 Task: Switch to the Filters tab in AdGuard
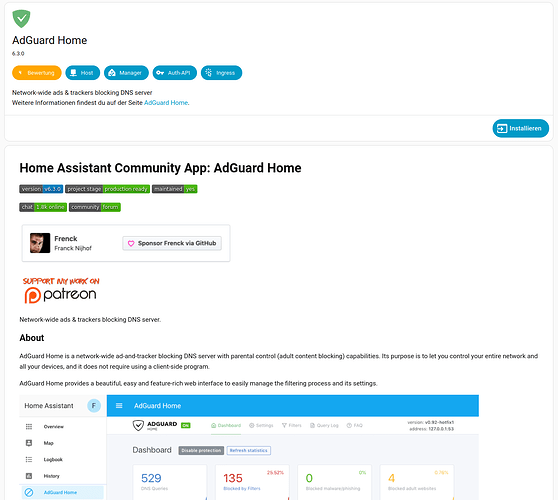[x=291, y=426]
